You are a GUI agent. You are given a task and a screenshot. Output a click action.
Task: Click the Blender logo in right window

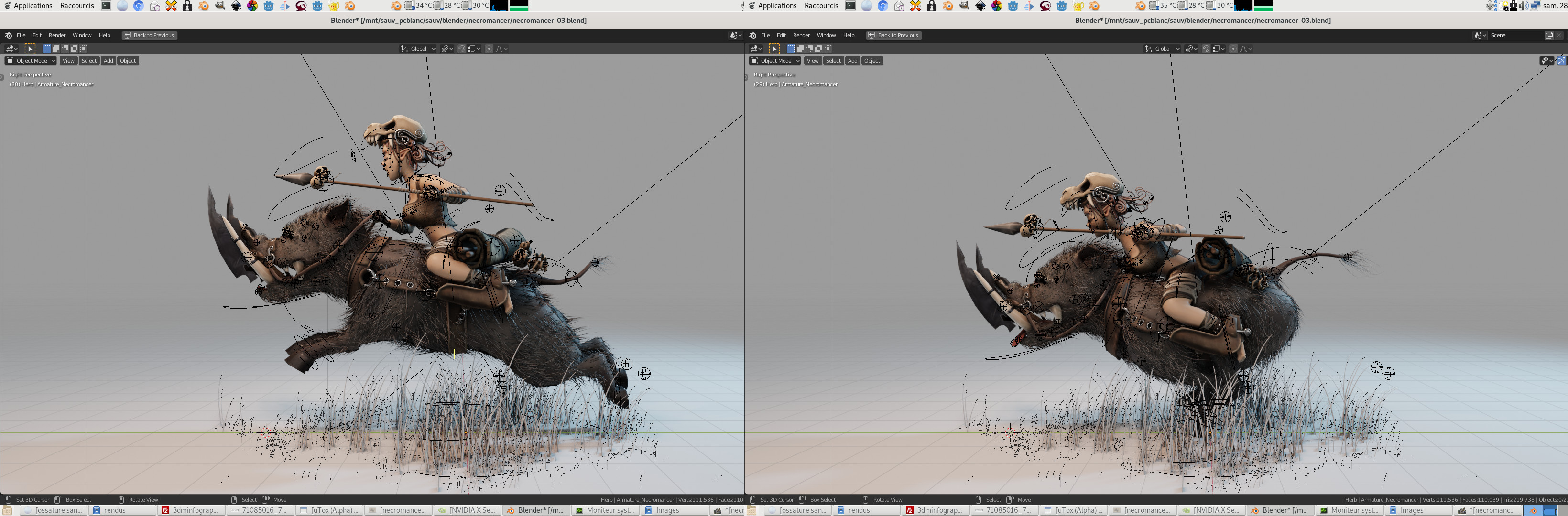tap(752, 35)
